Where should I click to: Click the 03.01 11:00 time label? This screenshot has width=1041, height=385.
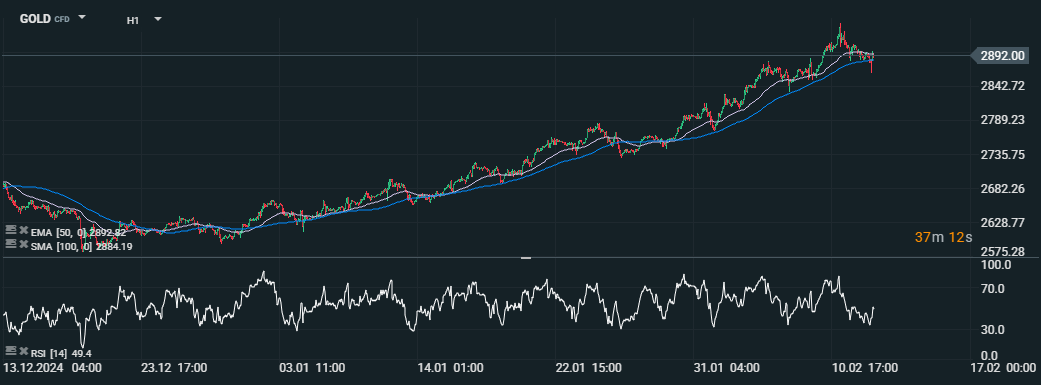pyautogui.click(x=311, y=368)
